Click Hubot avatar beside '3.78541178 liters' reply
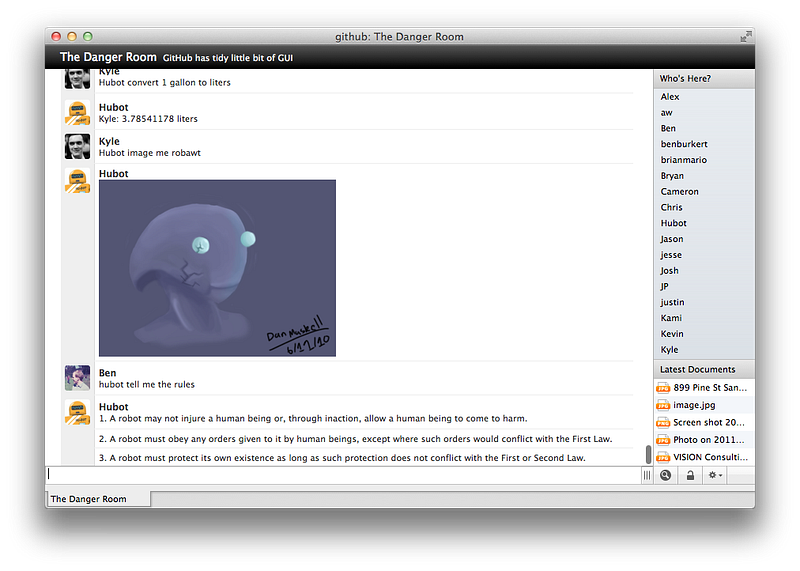This screenshot has height=571, width=800. point(78,113)
